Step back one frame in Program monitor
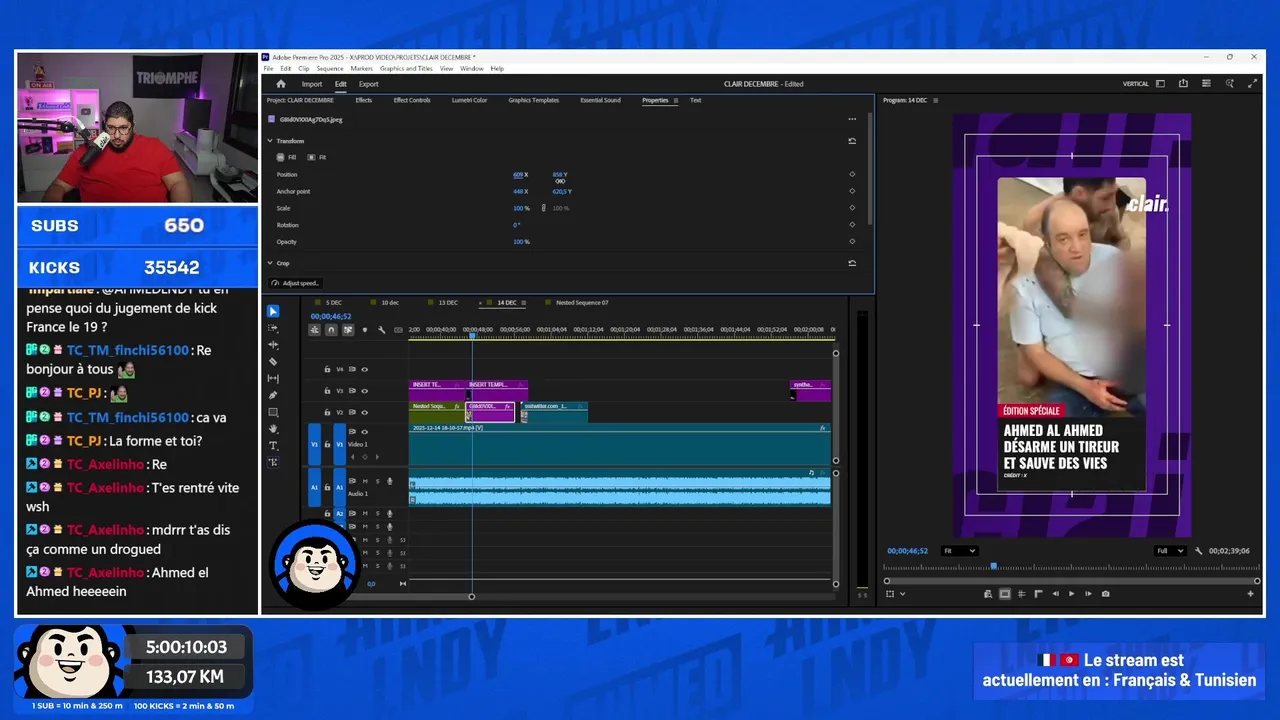This screenshot has width=1280, height=720. pos(1055,594)
